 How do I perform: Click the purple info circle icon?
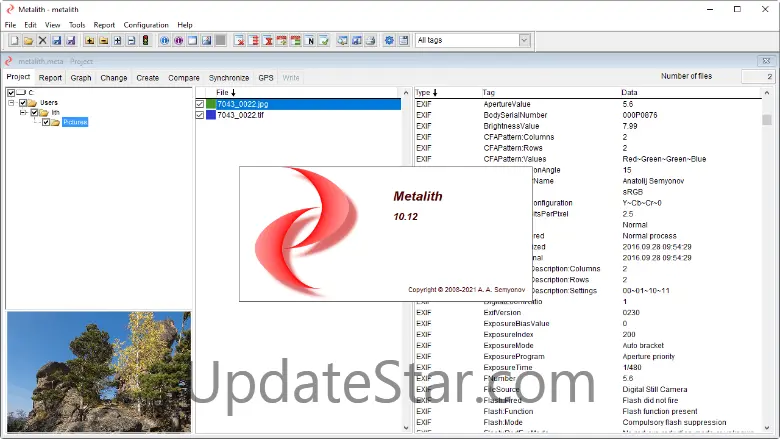point(178,40)
